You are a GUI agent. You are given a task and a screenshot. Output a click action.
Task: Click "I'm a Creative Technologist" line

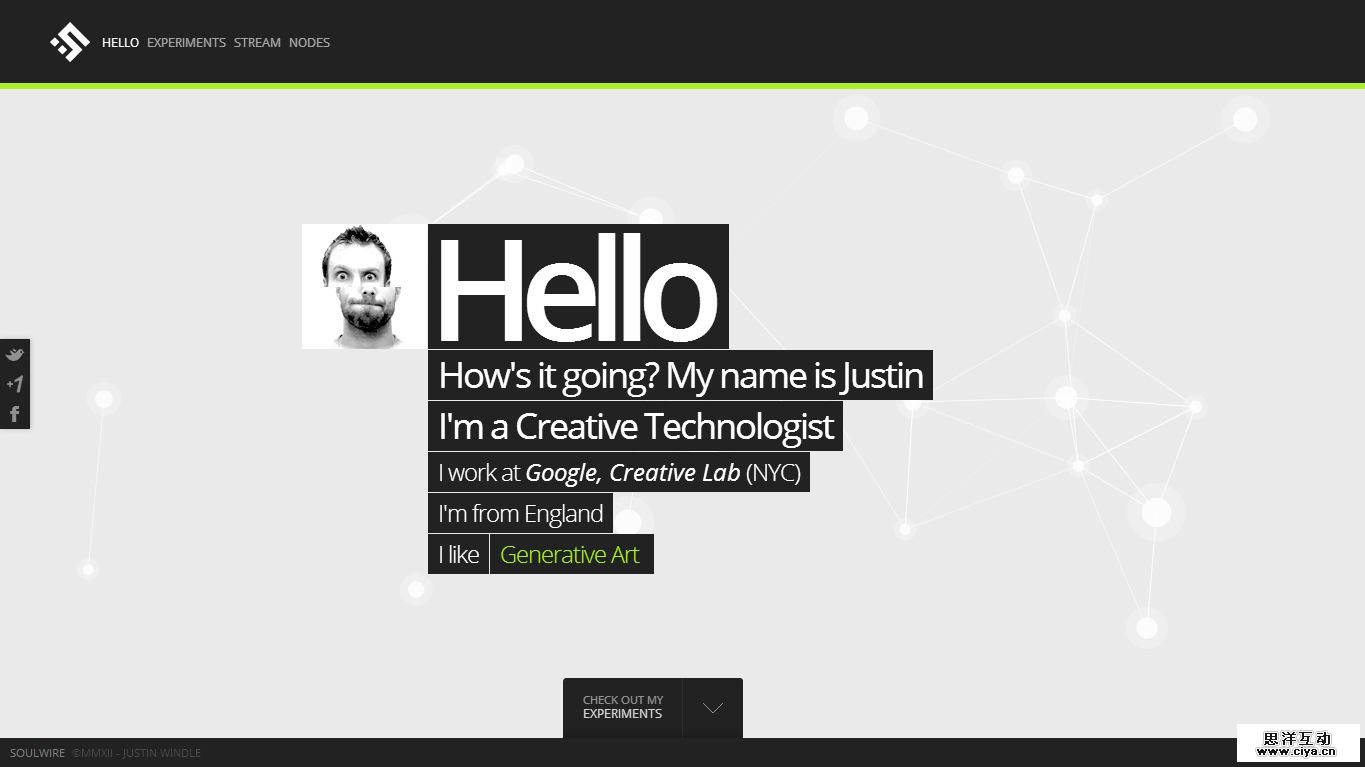635,426
